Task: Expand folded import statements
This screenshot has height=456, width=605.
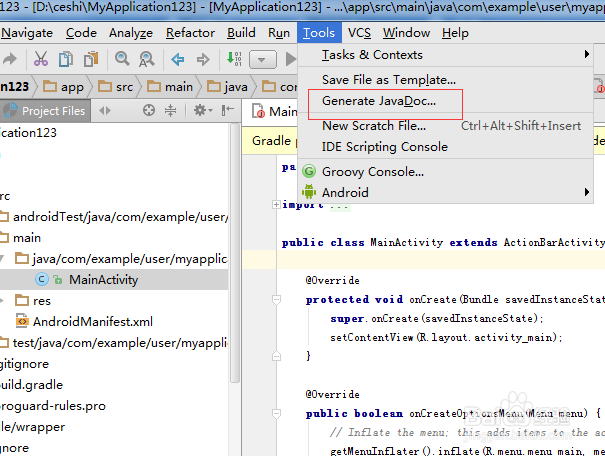Action: tap(276, 204)
